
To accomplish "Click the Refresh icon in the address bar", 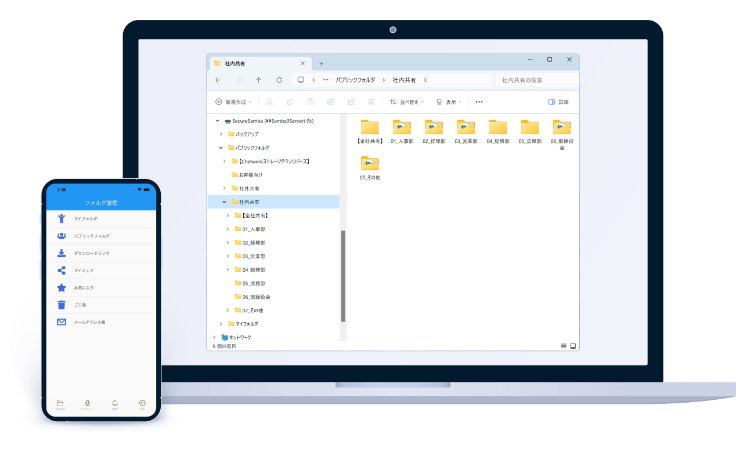I will 279,79.
